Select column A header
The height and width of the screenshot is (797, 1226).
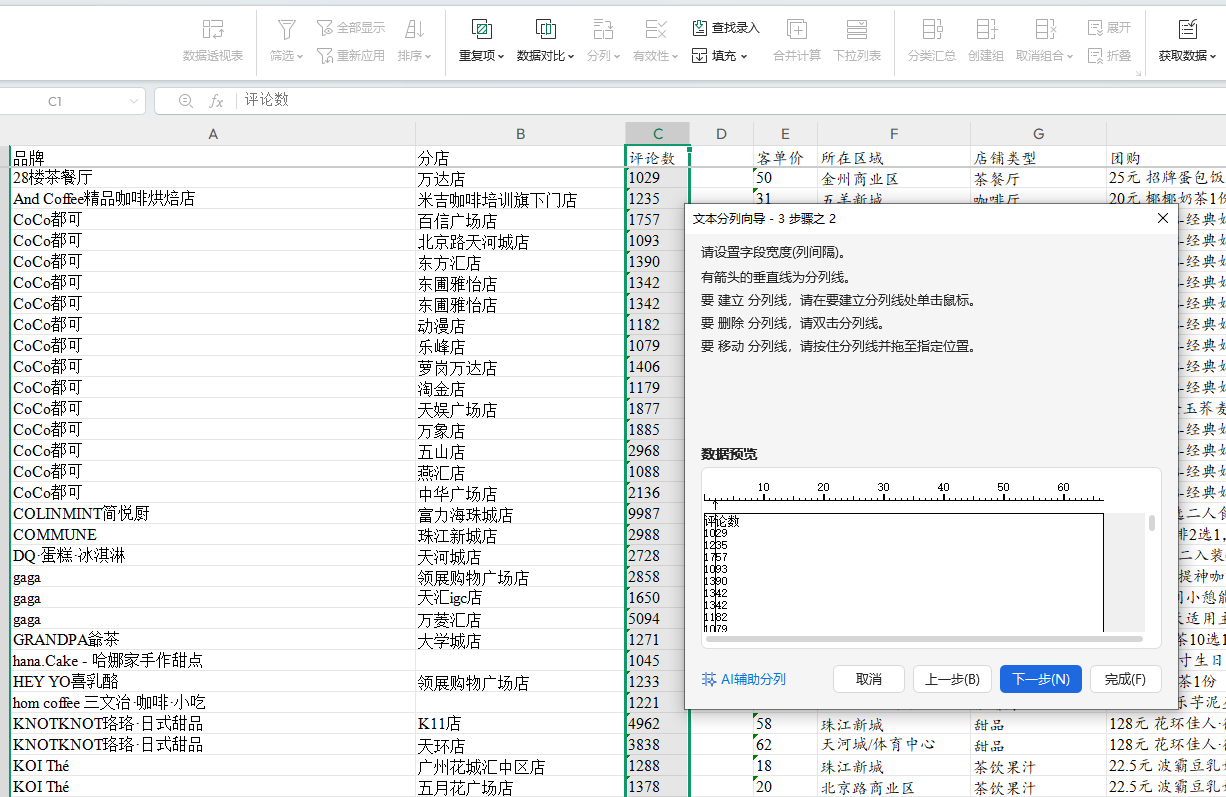click(212, 134)
